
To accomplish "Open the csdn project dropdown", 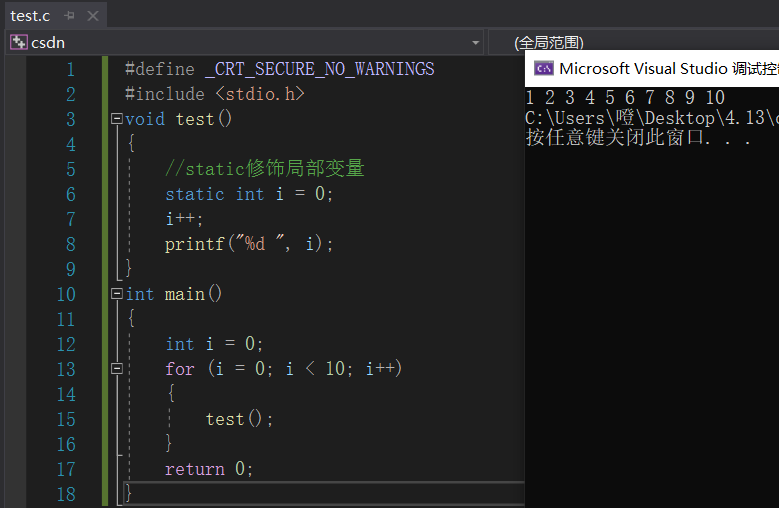I will [x=475, y=43].
